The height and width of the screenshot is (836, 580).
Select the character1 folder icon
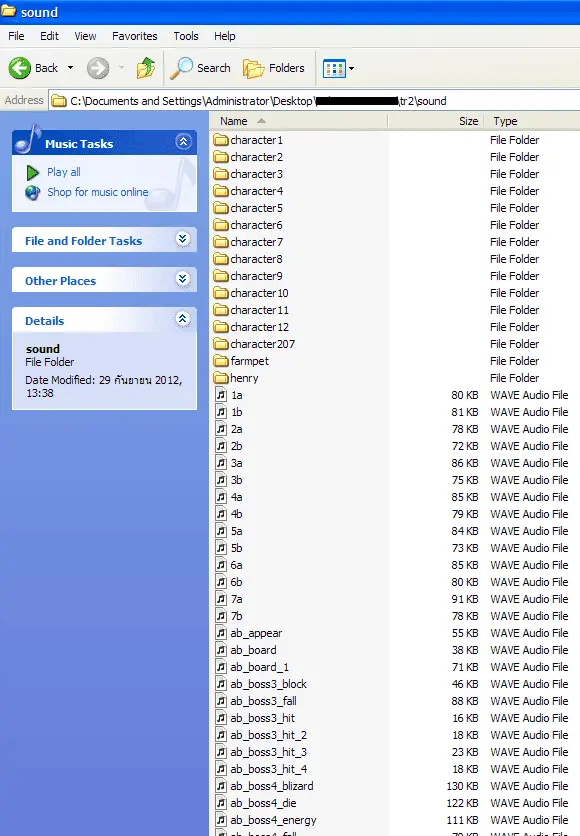click(221, 140)
